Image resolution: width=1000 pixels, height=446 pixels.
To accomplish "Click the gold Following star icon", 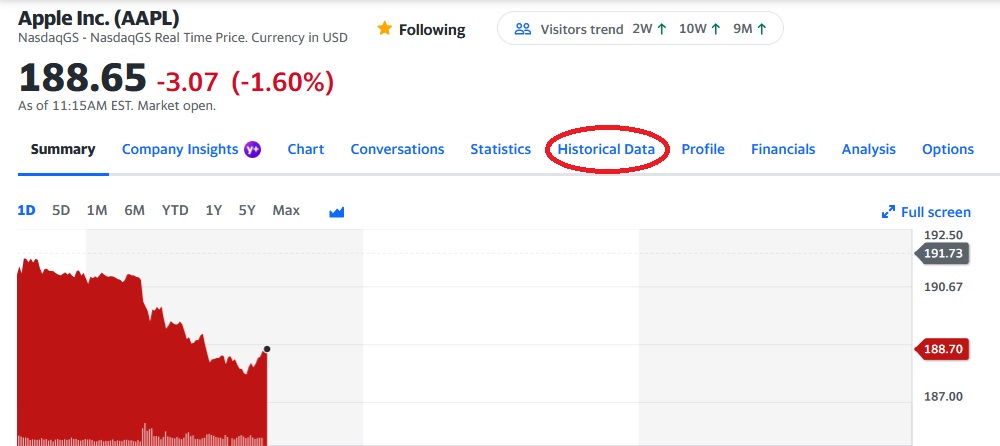I will pyautogui.click(x=384, y=29).
